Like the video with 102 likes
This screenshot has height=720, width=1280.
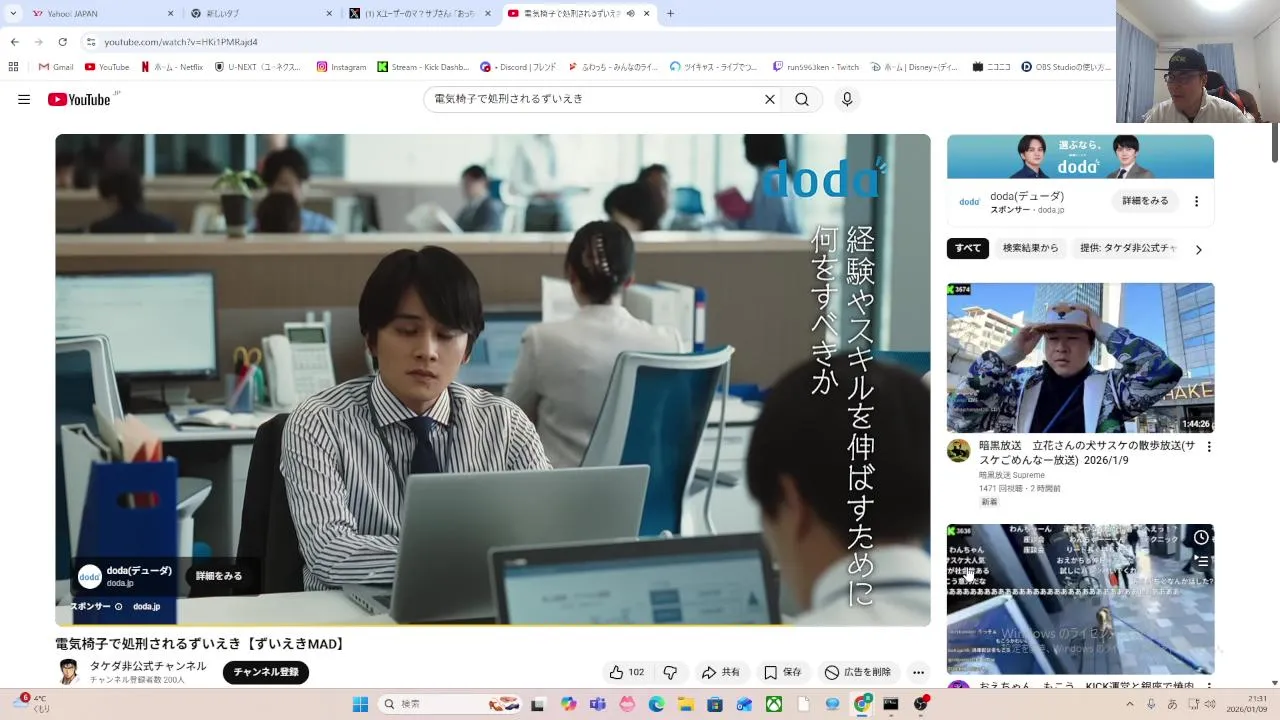[627, 672]
